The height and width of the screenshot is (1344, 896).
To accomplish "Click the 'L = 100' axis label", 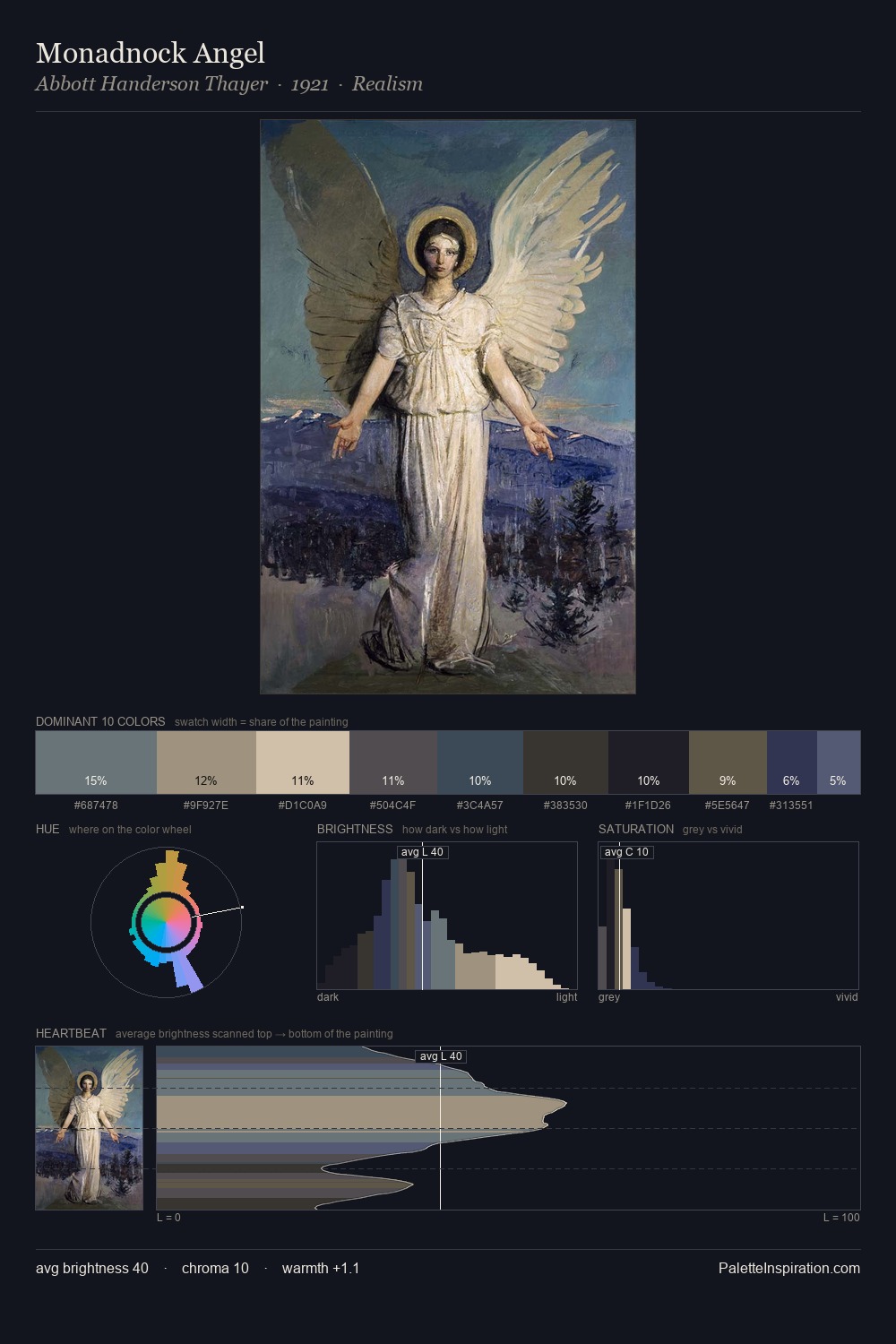I will pyautogui.click(x=841, y=1218).
